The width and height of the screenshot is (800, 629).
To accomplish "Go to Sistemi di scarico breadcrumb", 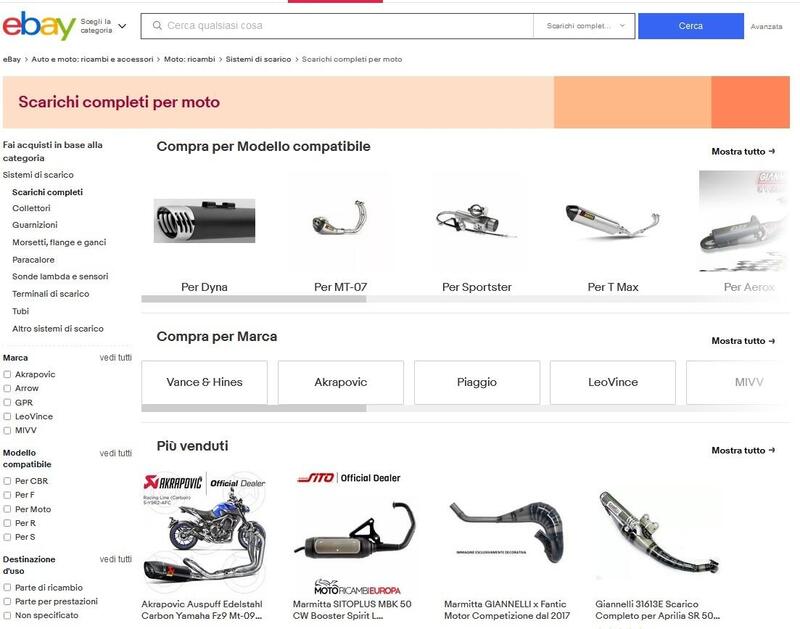I will pos(258,59).
